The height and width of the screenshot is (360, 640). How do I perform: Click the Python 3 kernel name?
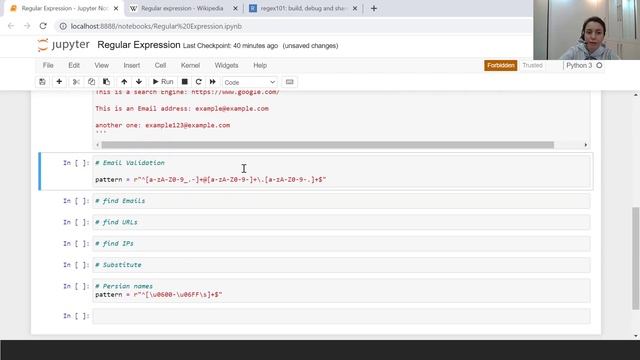579,65
